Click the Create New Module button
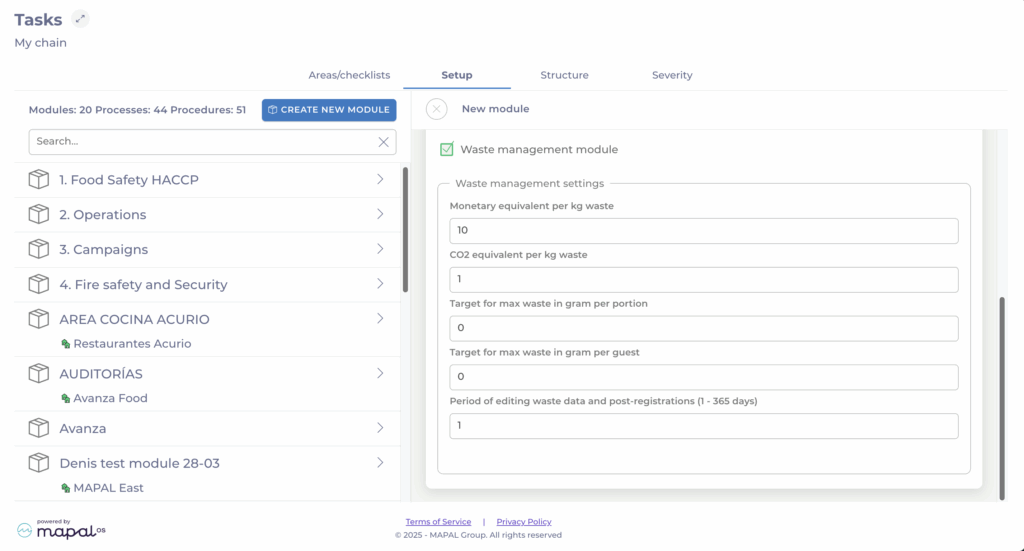 [x=329, y=110]
